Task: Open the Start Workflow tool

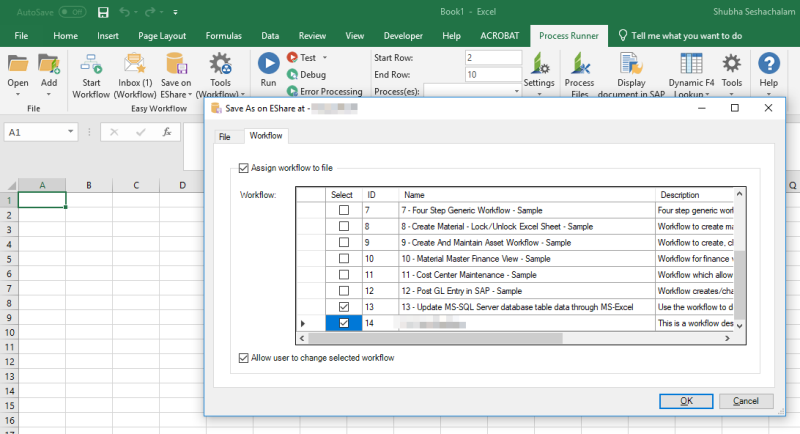Action: (92, 72)
